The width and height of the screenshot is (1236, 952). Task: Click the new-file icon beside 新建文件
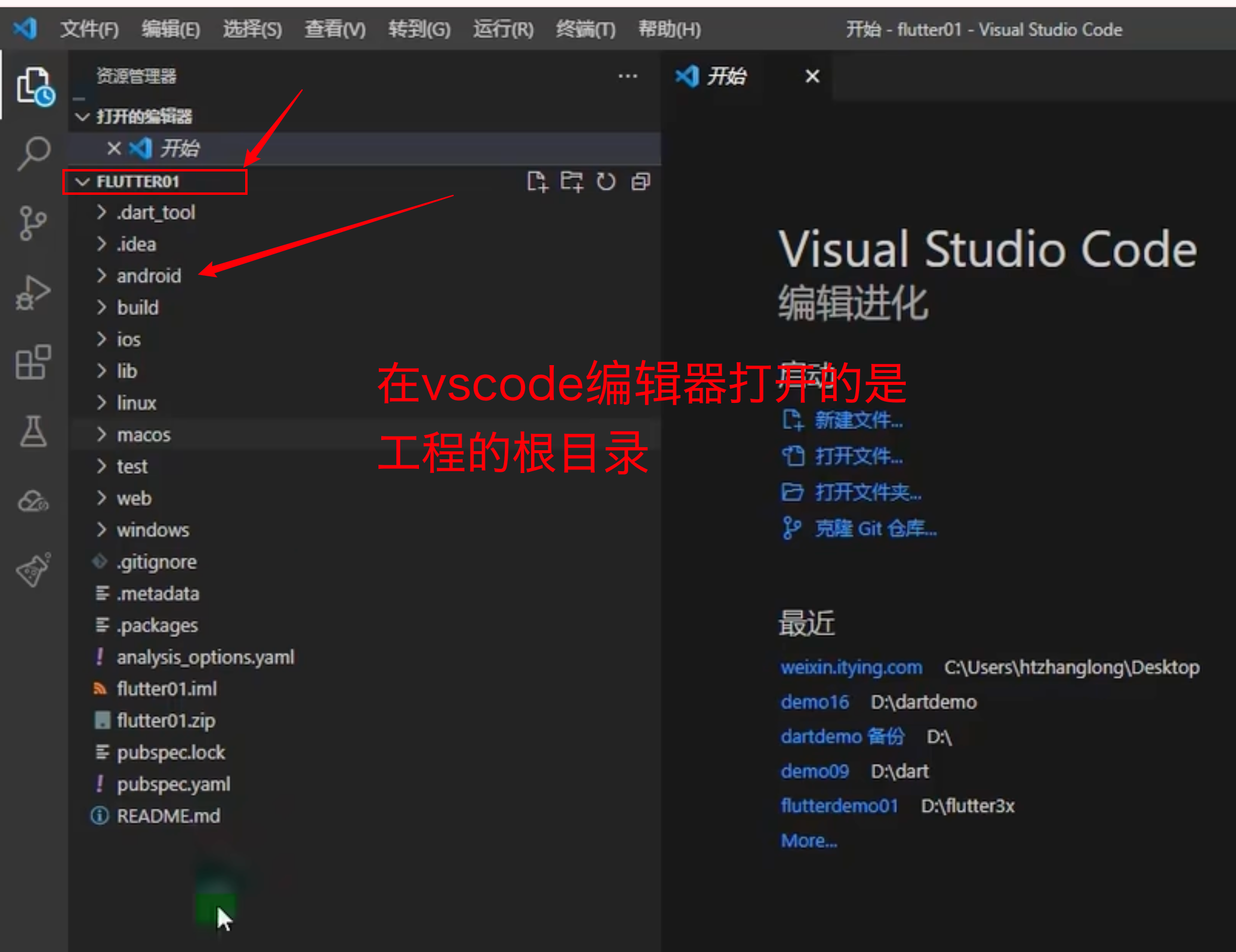click(792, 420)
